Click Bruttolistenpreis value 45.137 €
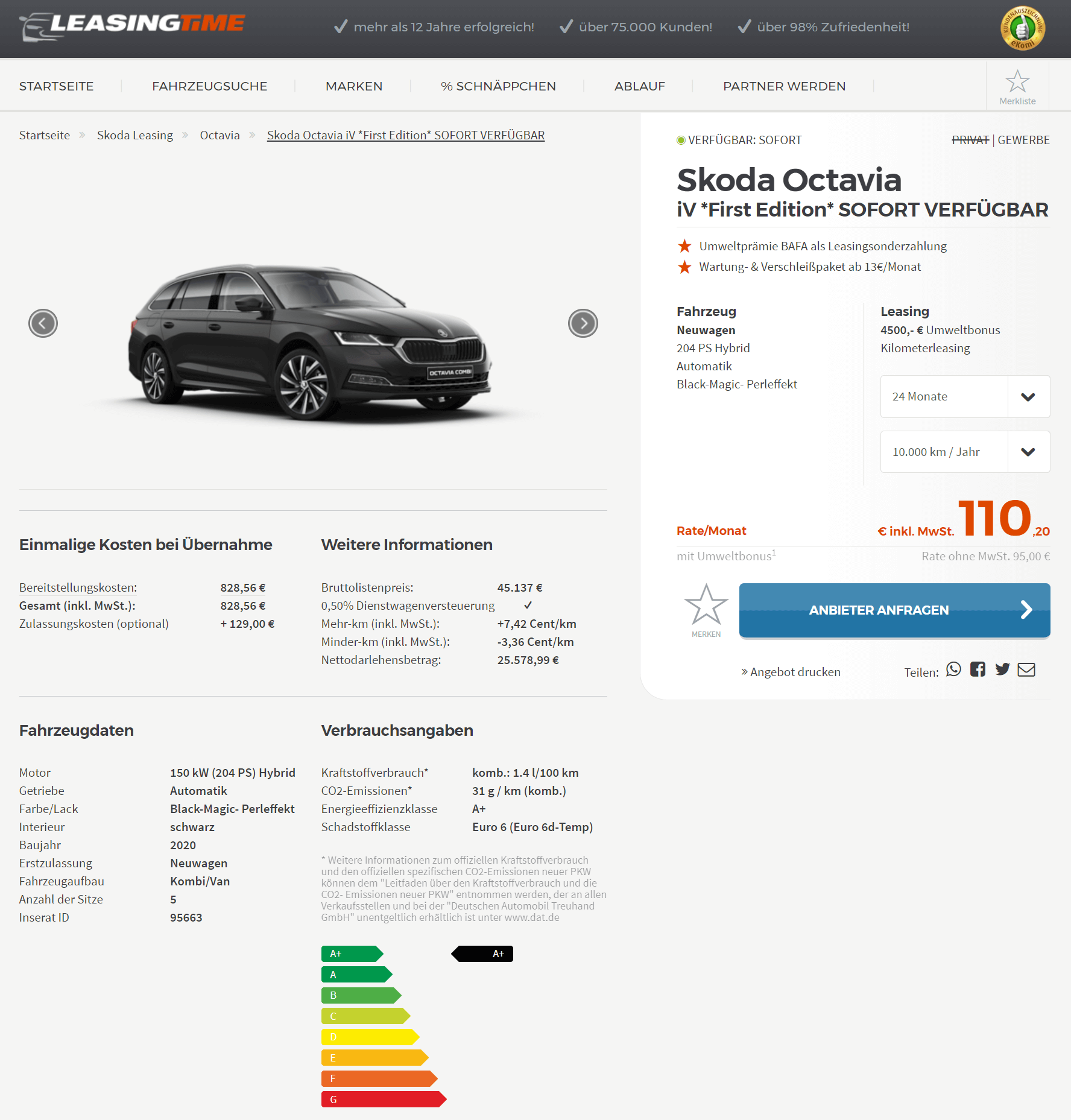Image resolution: width=1071 pixels, height=1120 pixels. tap(520, 587)
